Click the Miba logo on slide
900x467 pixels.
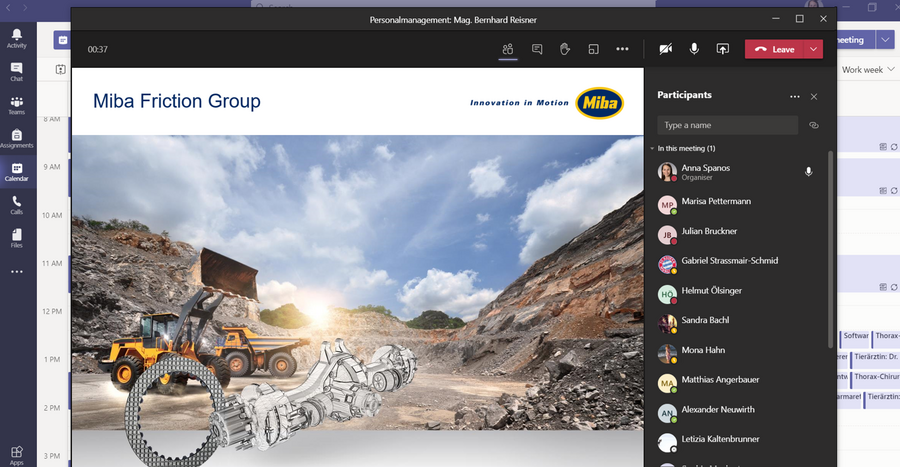600,103
